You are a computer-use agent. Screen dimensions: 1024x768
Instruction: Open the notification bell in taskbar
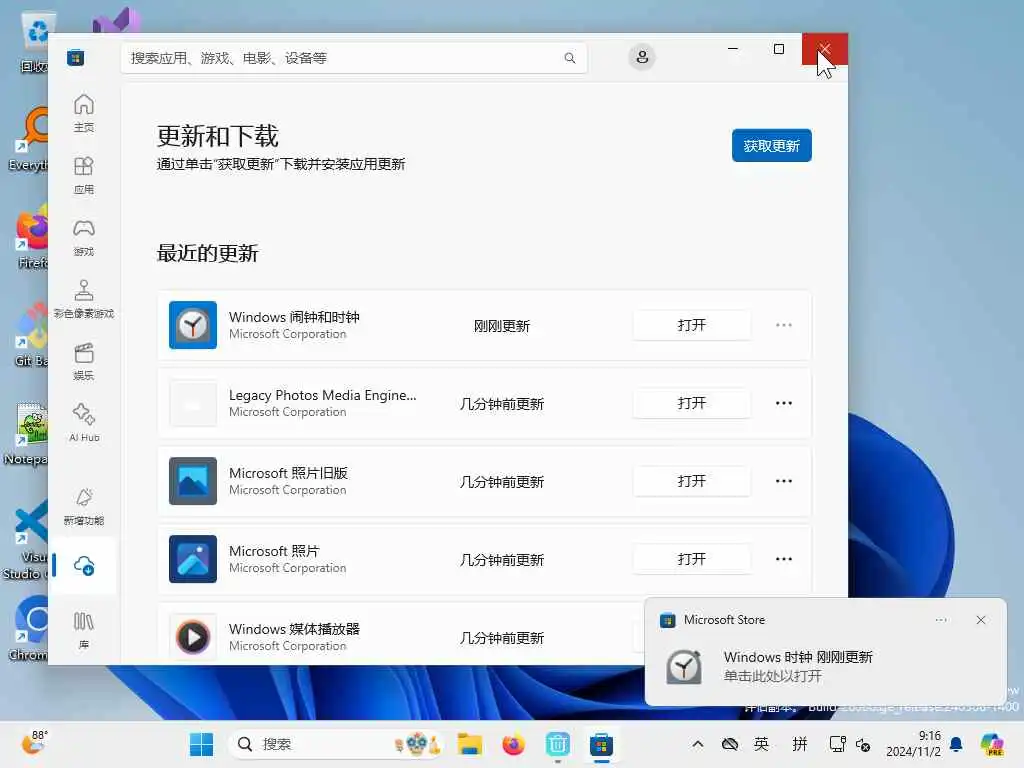(x=956, y=744)
